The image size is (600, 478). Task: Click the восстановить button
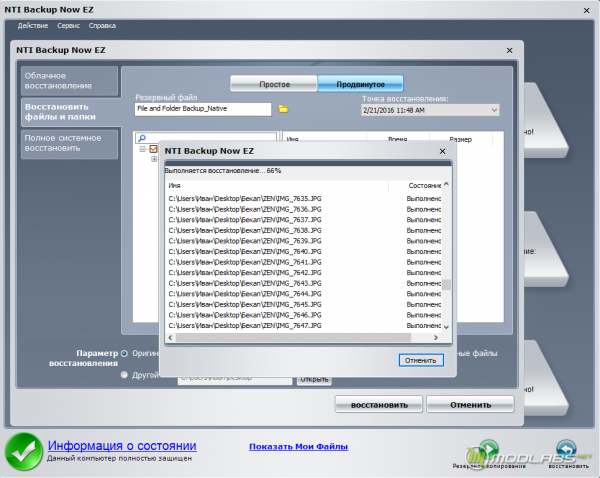coord(379,405)
